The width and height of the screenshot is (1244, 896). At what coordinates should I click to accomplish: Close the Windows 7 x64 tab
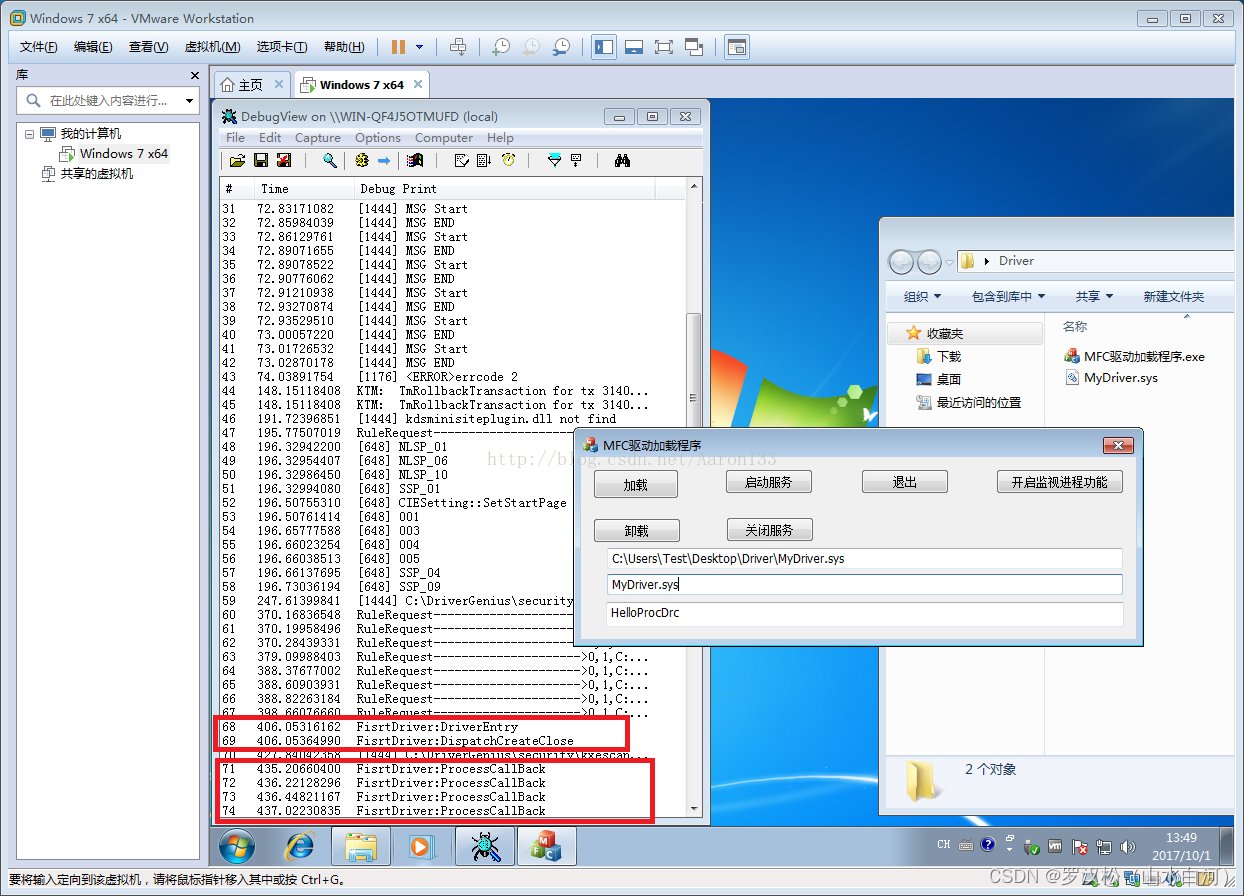point(418,85)
